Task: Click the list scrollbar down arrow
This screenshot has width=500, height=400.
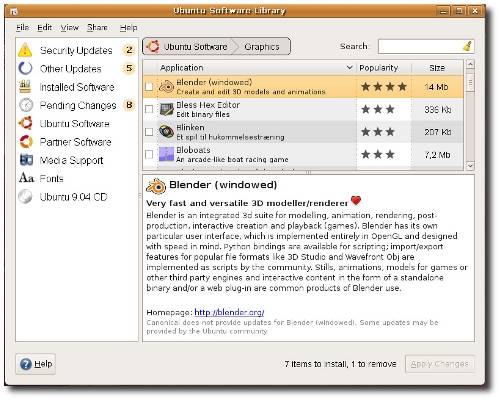Action: (470, 166)
